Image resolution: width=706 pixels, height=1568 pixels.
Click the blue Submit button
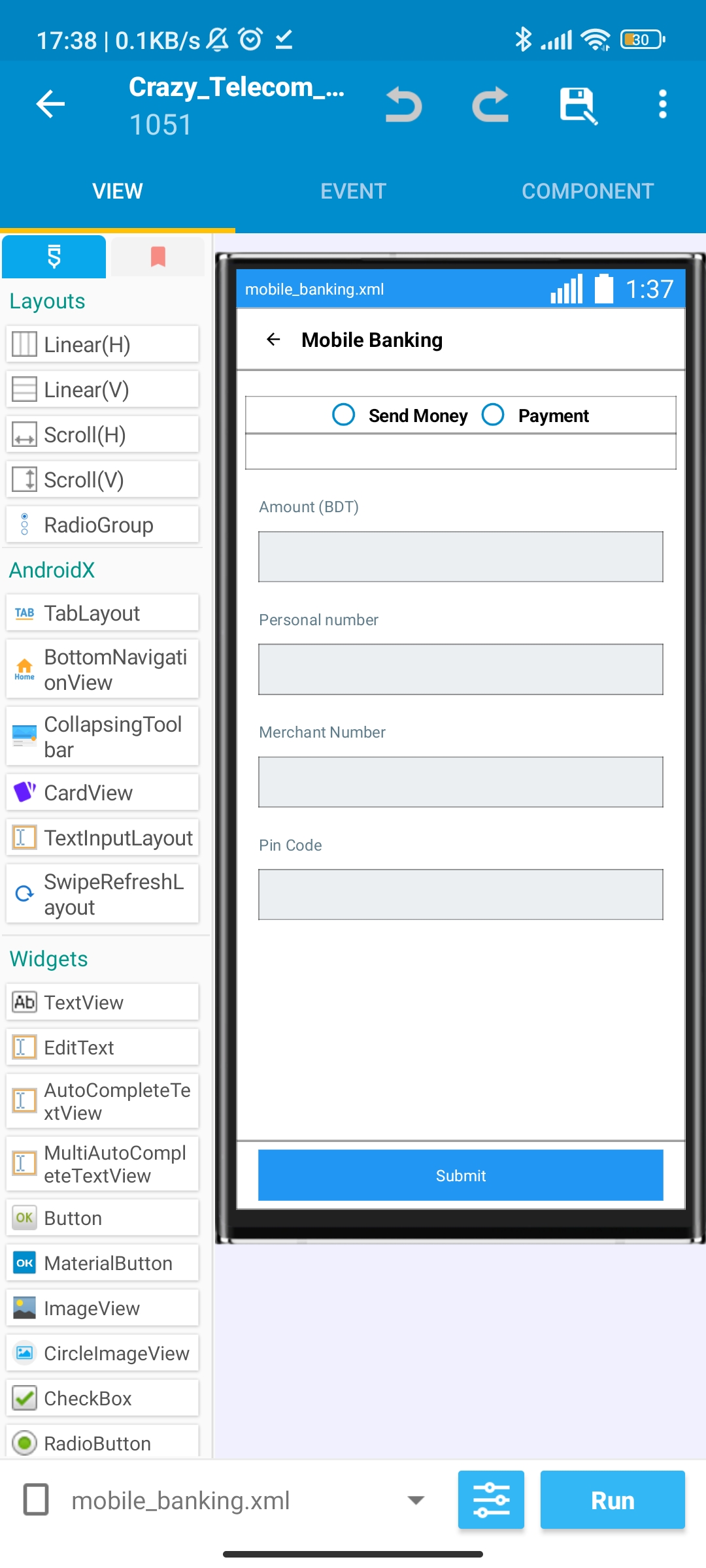(460, 1175)
